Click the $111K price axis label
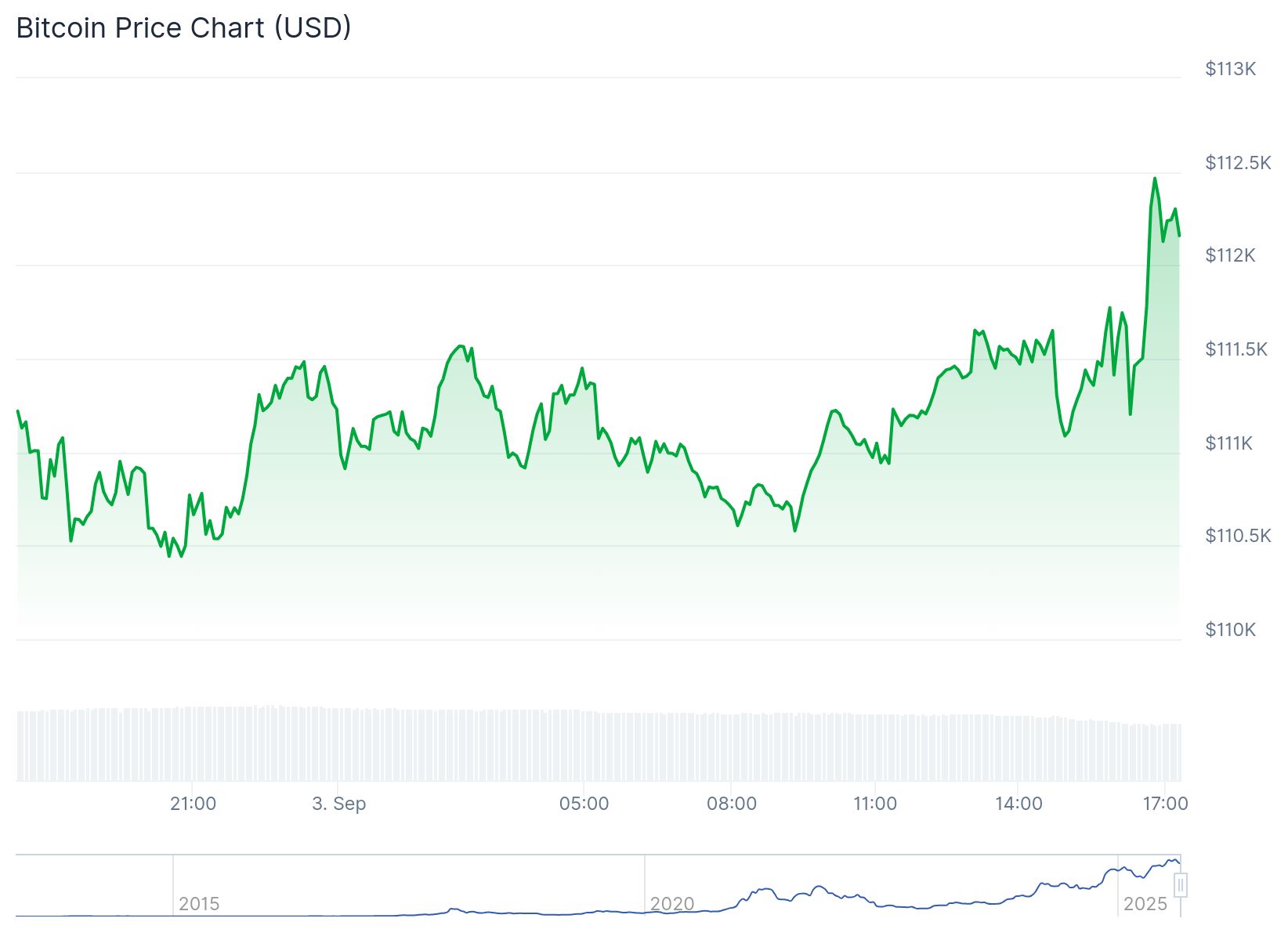Image resolution: width=1288 pixels, height=940 pixels. [x=1228, y=443]
